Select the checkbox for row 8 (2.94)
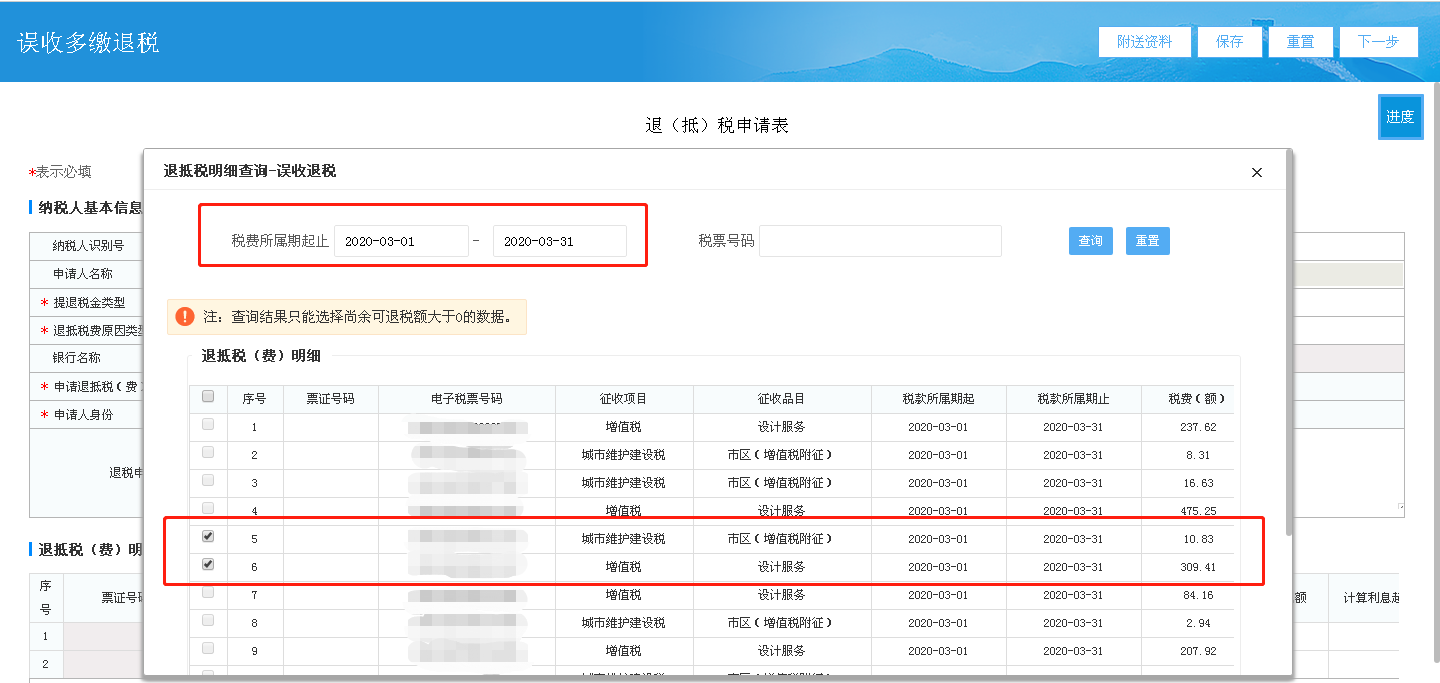The width and height of the screenshot is (1440, 683). [x=208, y=620]
